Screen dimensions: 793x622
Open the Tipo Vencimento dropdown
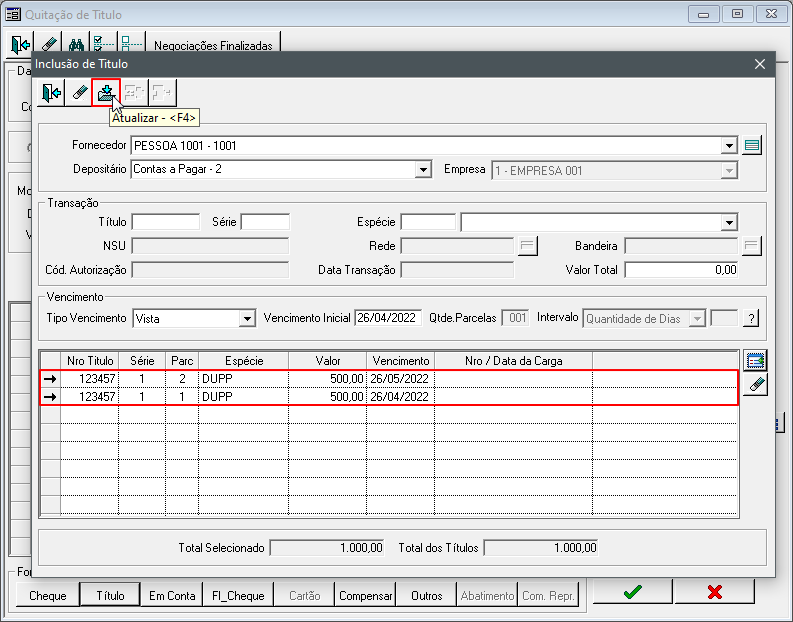coord(247,319)
